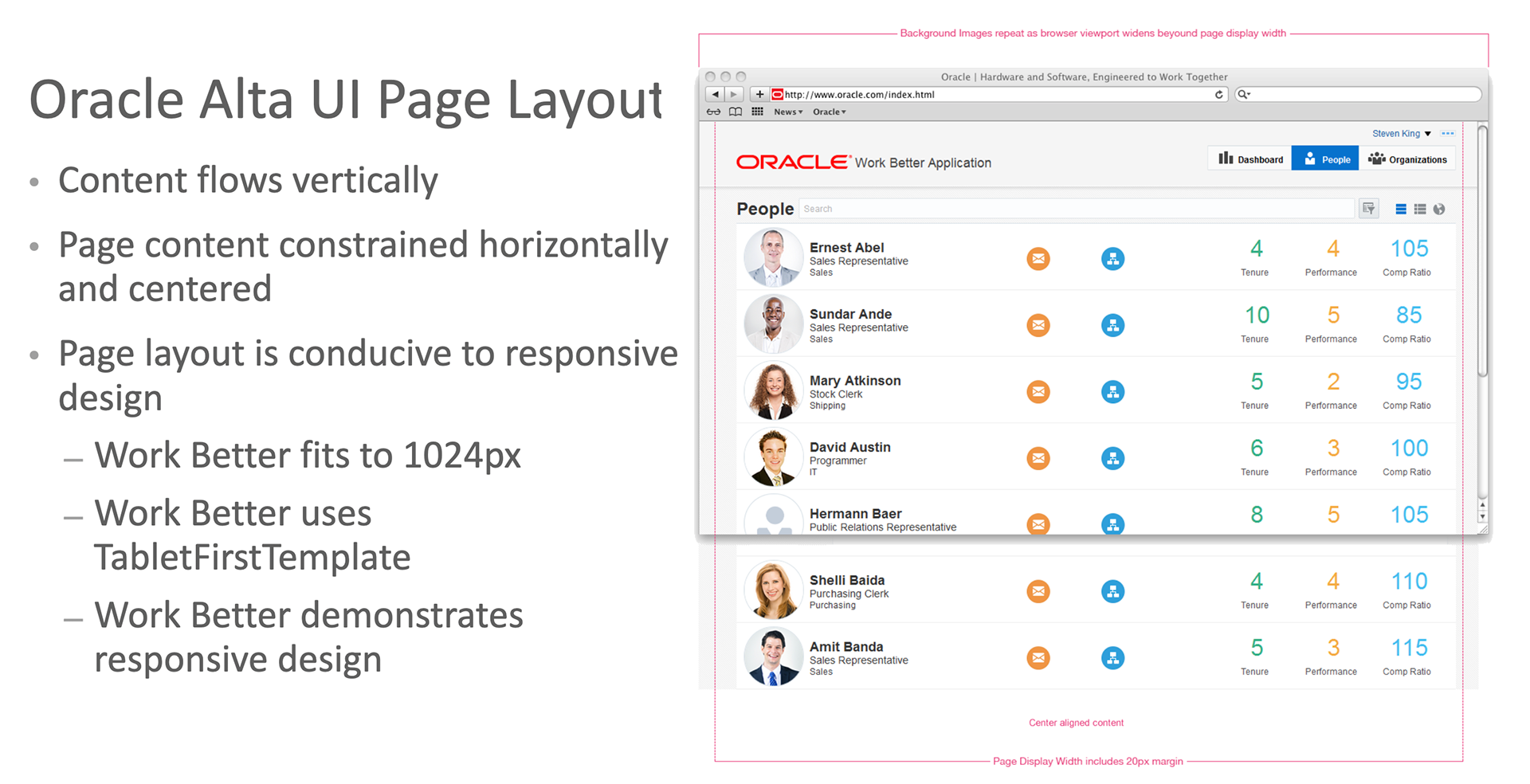Email David Austin
1530x784 pixels.
[x=1038, y=458]
